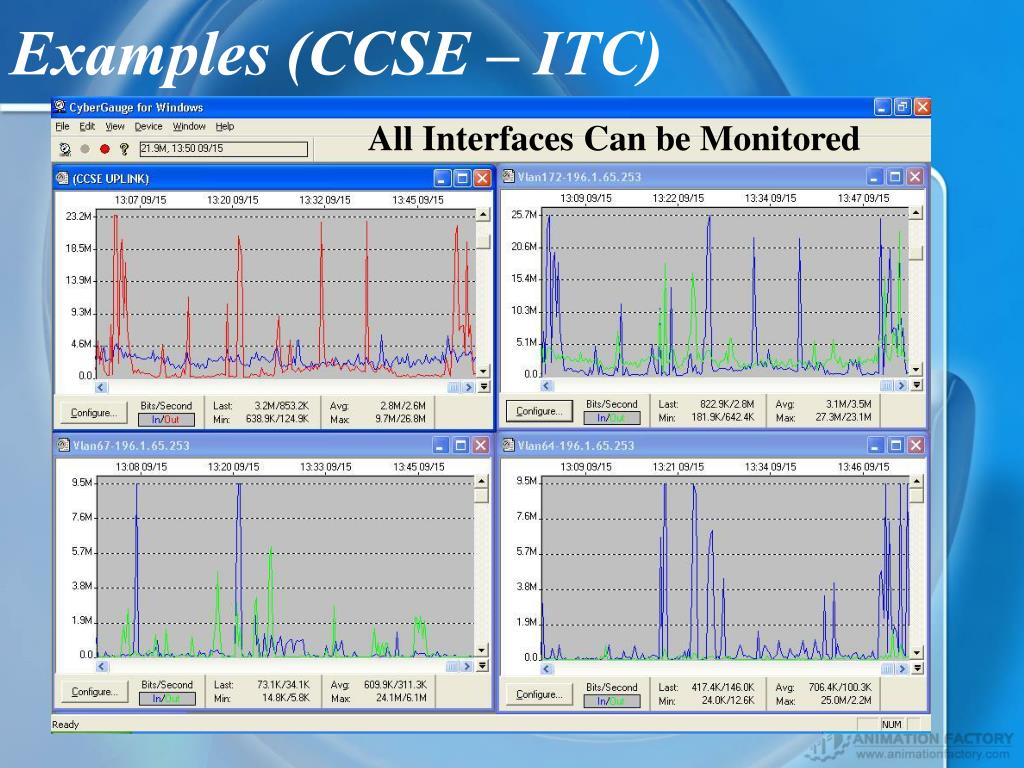Click down scroll arrow in Vlan64 graph
The height and width of the screenshot is (768, 1024).
click(916, 652)
